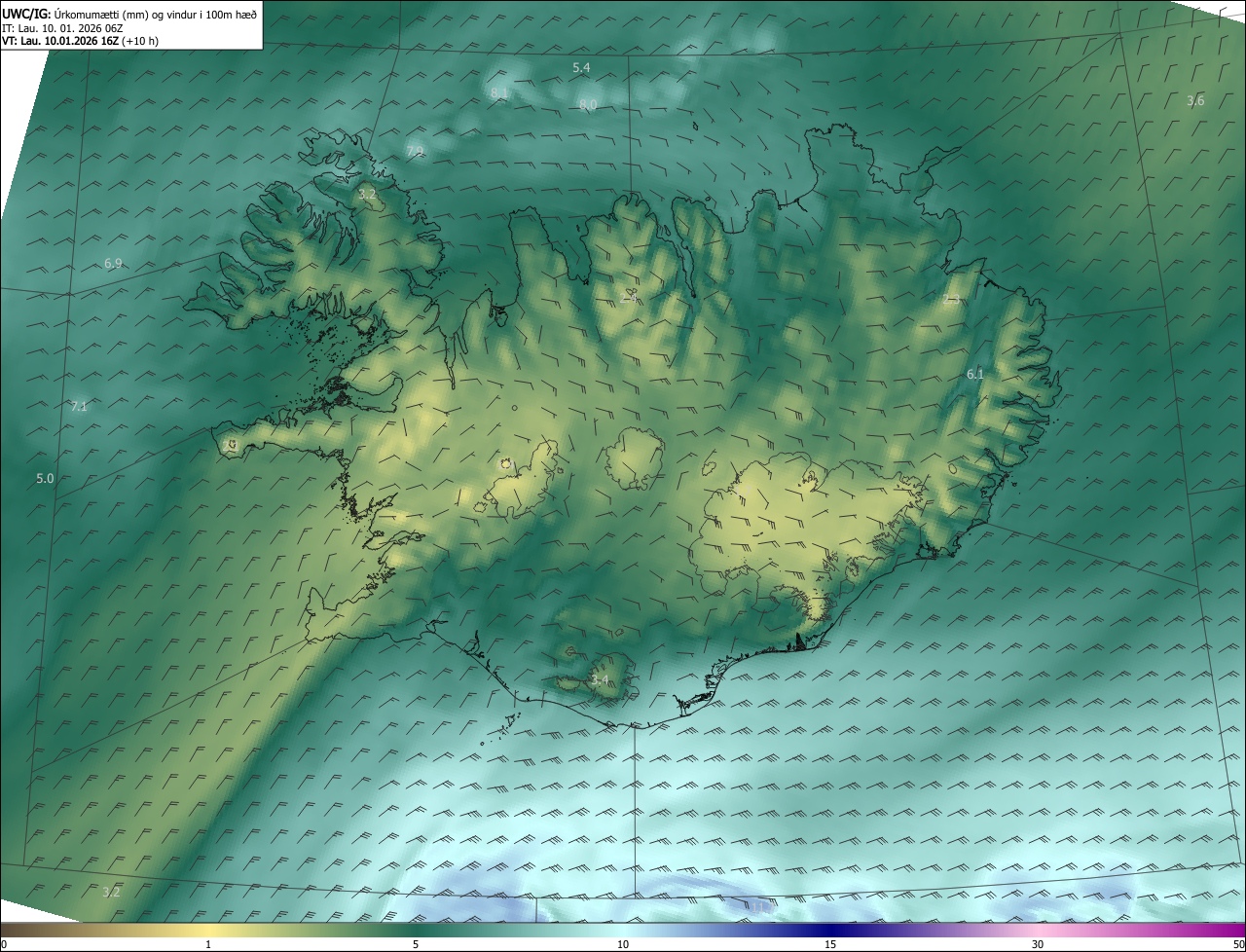Click the 6.1 value label in the Eastfjords
This screenshot has width=1246, height=952.
(x=975, y=374)
